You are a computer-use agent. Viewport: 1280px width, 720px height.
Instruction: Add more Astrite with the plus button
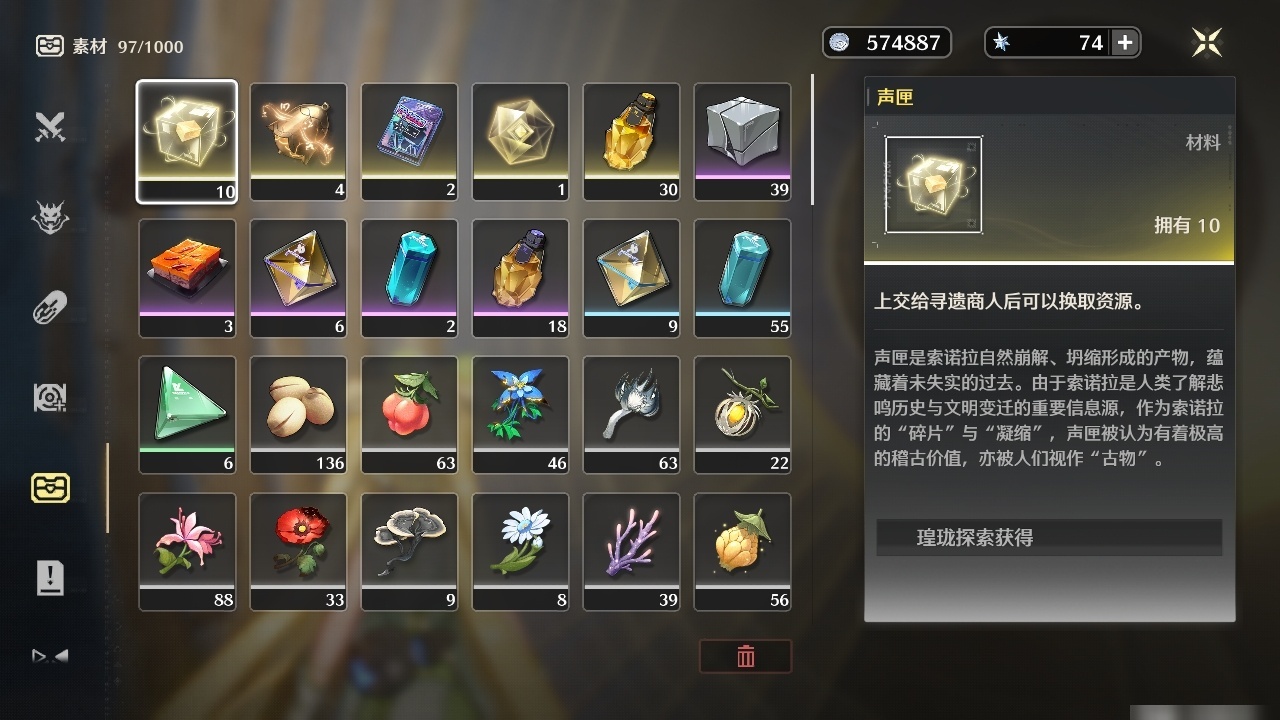coord(1125,42)
